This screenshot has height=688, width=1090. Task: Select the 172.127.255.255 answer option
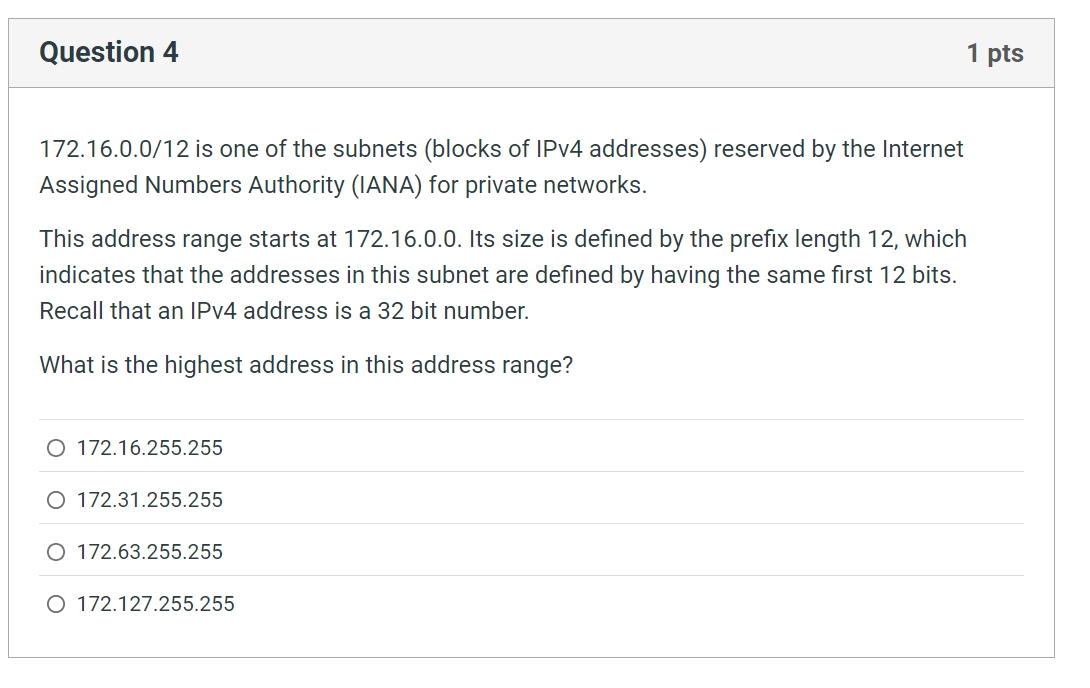tap(56, 604)
